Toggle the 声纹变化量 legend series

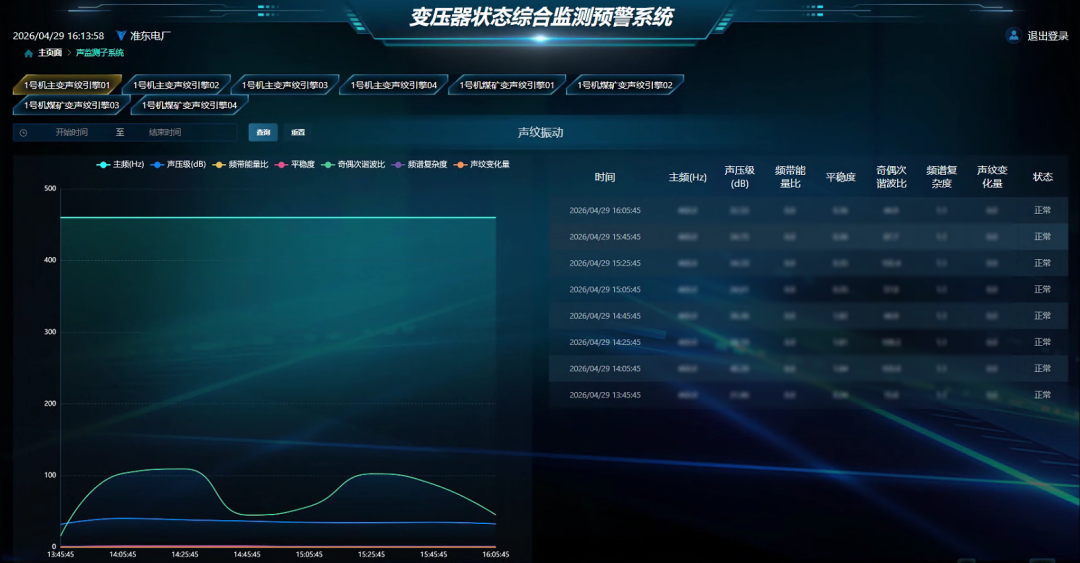tap(482, 165)
